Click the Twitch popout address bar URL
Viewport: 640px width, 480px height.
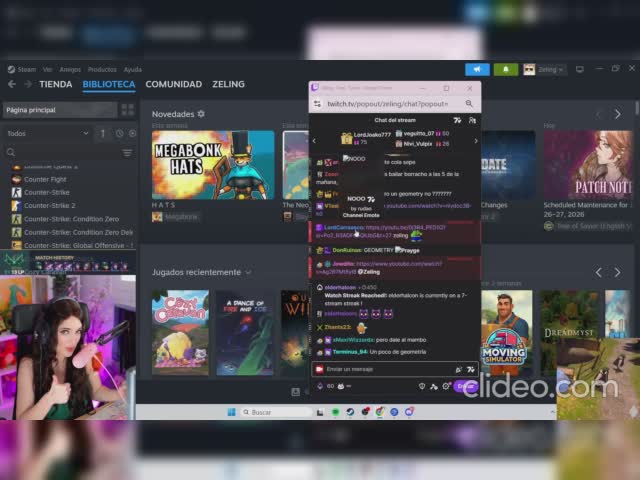387,104
